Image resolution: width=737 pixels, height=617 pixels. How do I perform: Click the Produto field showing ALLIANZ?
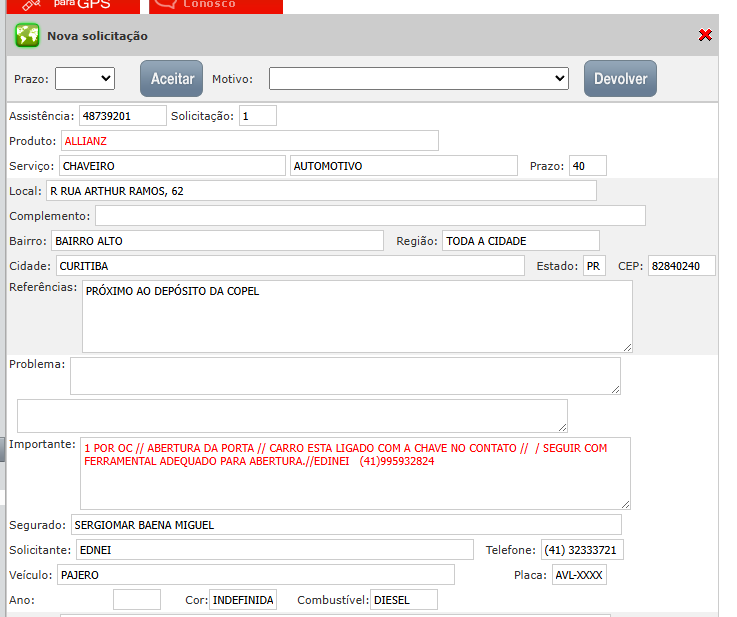(250, 141)
